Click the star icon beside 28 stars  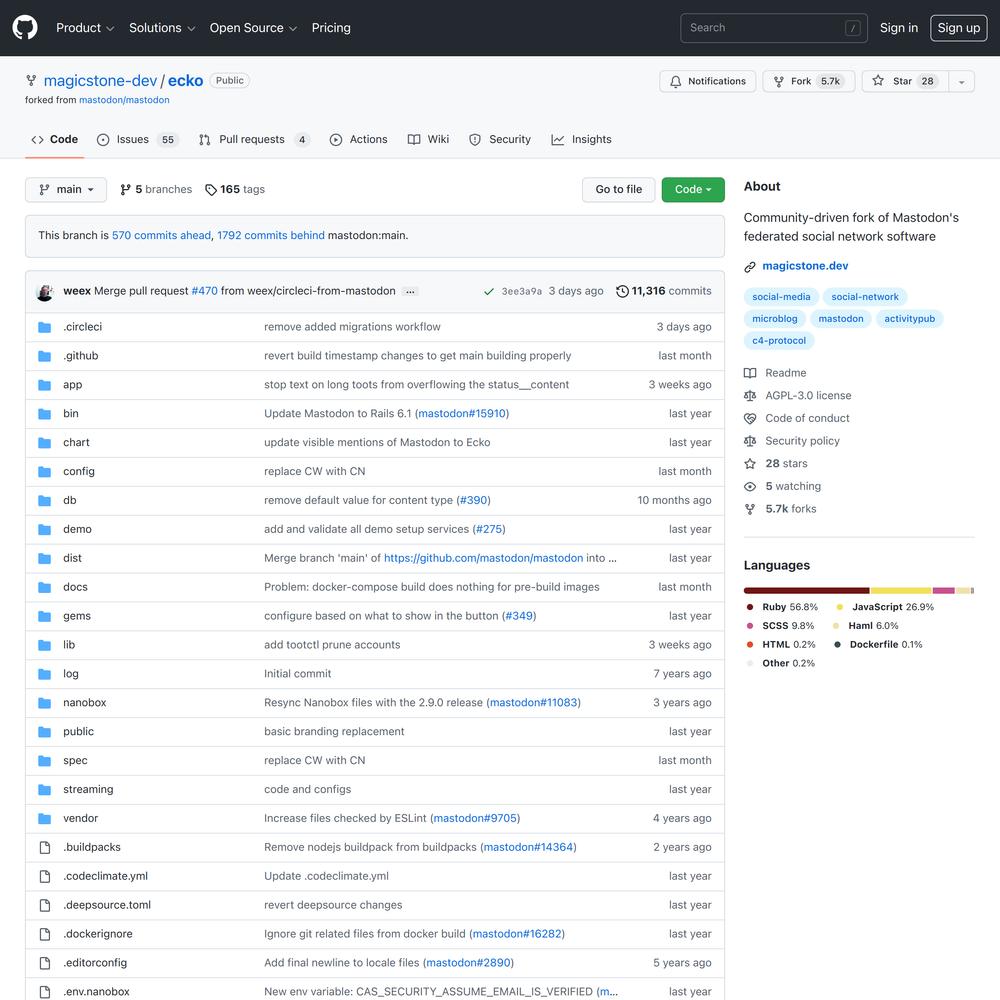coord(750,464)
